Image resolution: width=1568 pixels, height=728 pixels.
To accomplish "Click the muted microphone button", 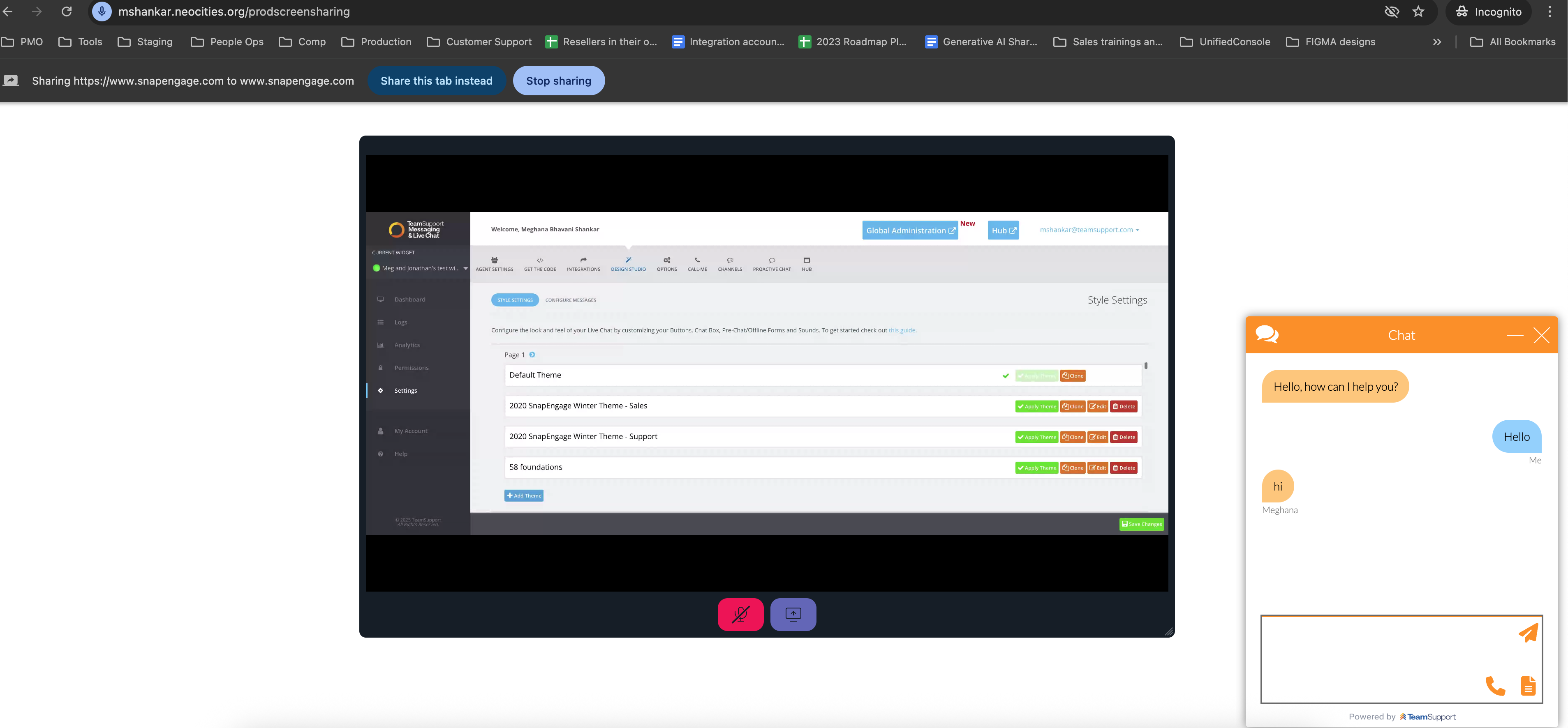I will click(740, 614).
